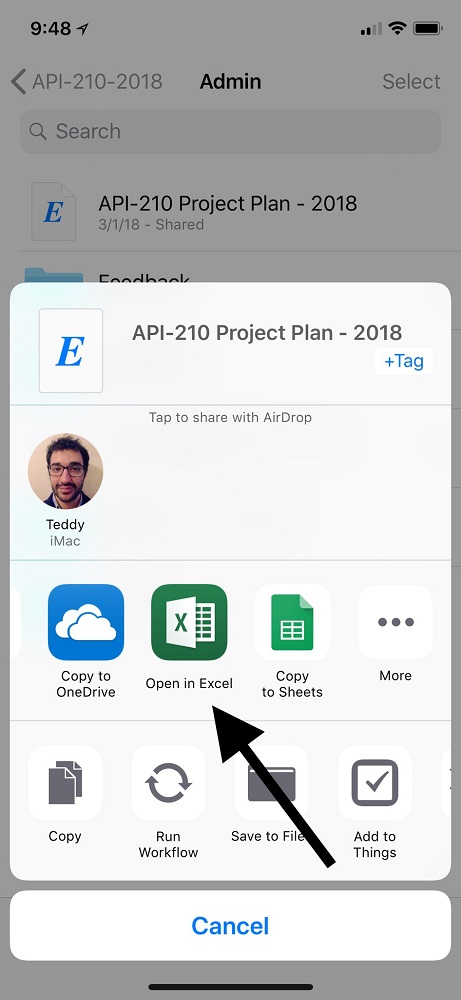Tap the battery indicator
Viewport: 461px width, 1000px height.
coord(428,29)
